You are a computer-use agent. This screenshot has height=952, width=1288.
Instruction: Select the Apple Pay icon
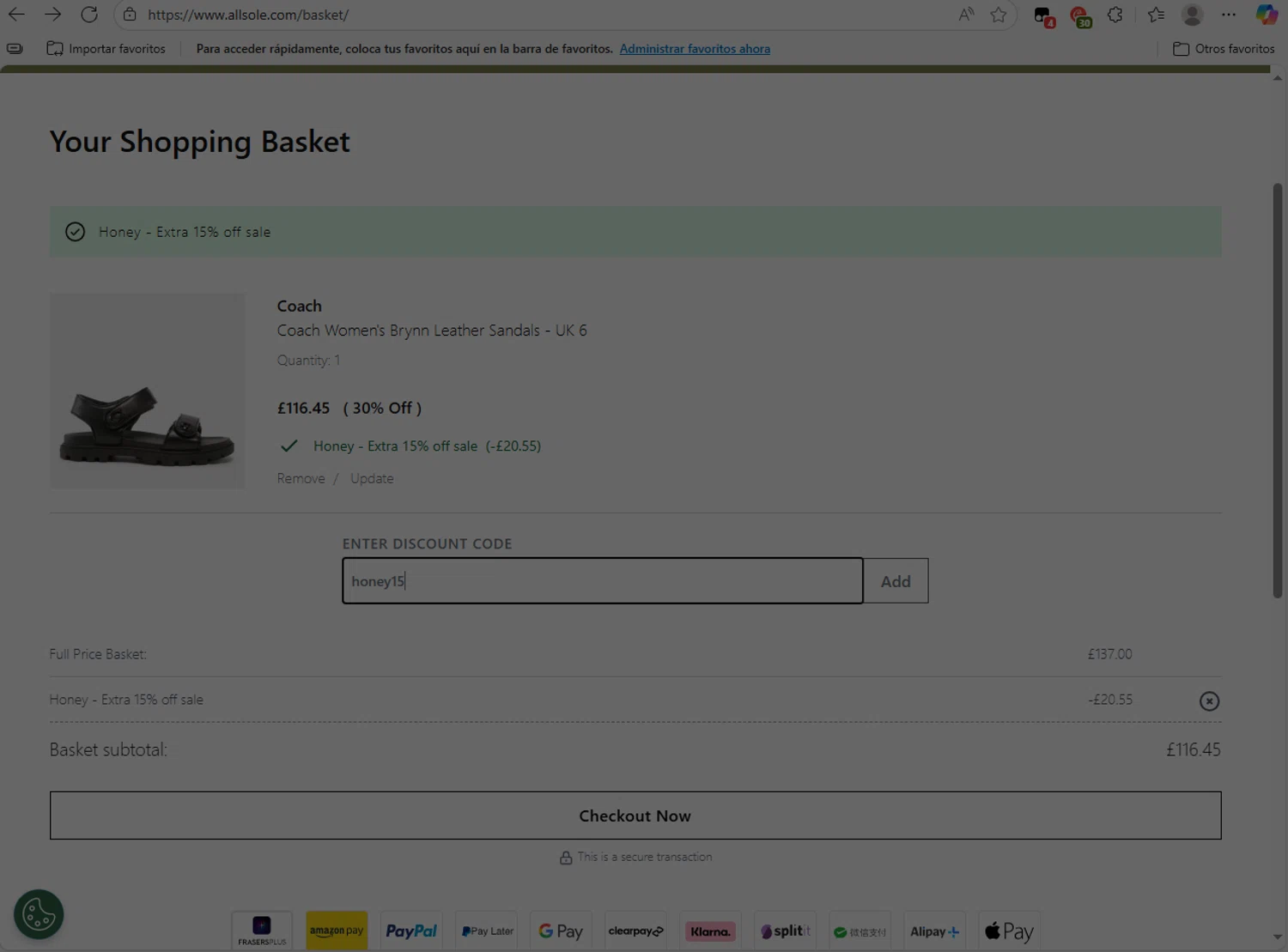(1009, 931)
